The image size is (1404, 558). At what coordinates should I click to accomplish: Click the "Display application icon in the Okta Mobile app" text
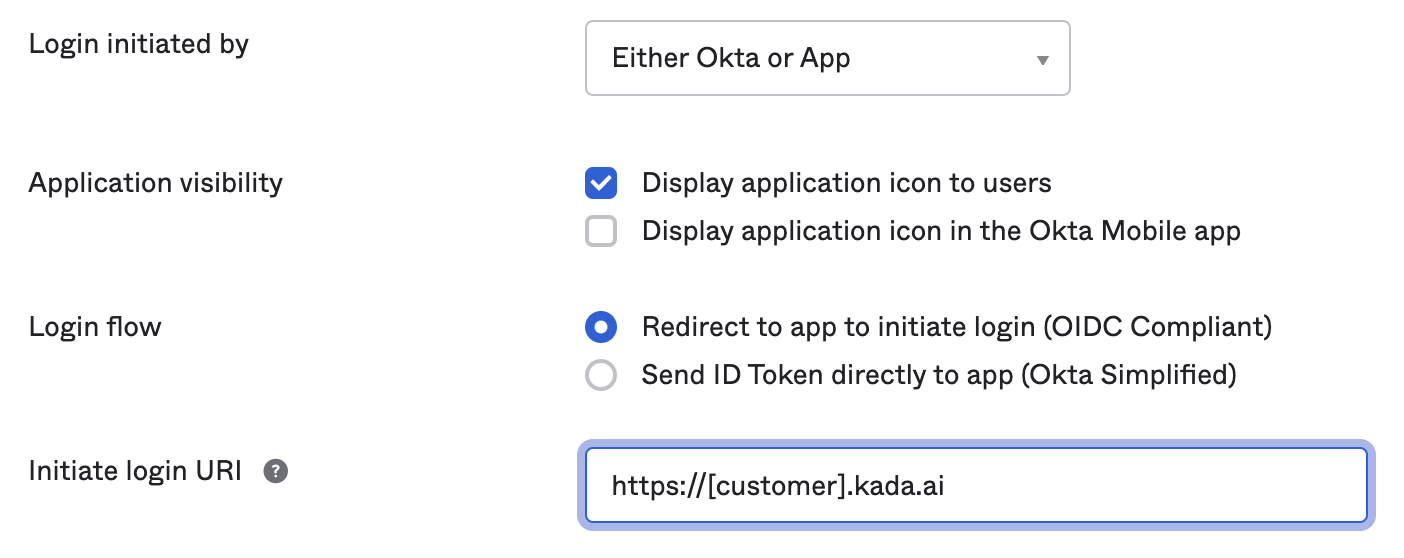point(940,232)
